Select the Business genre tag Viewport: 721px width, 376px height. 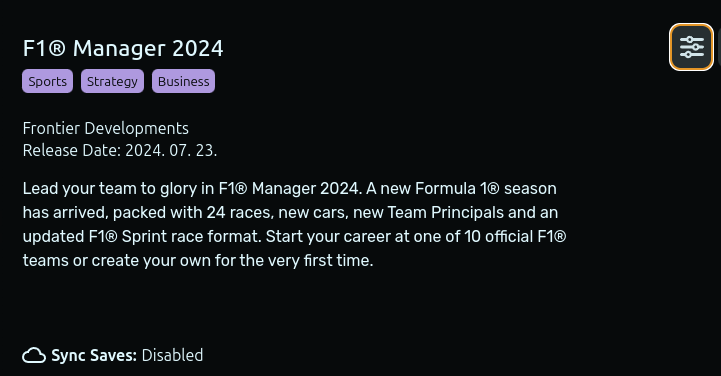tap(183, 81)
